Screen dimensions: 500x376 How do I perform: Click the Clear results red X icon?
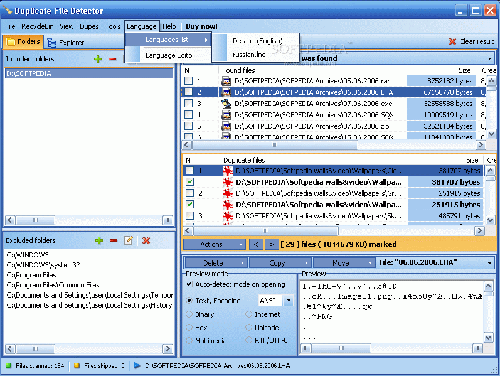pos(452,41)
